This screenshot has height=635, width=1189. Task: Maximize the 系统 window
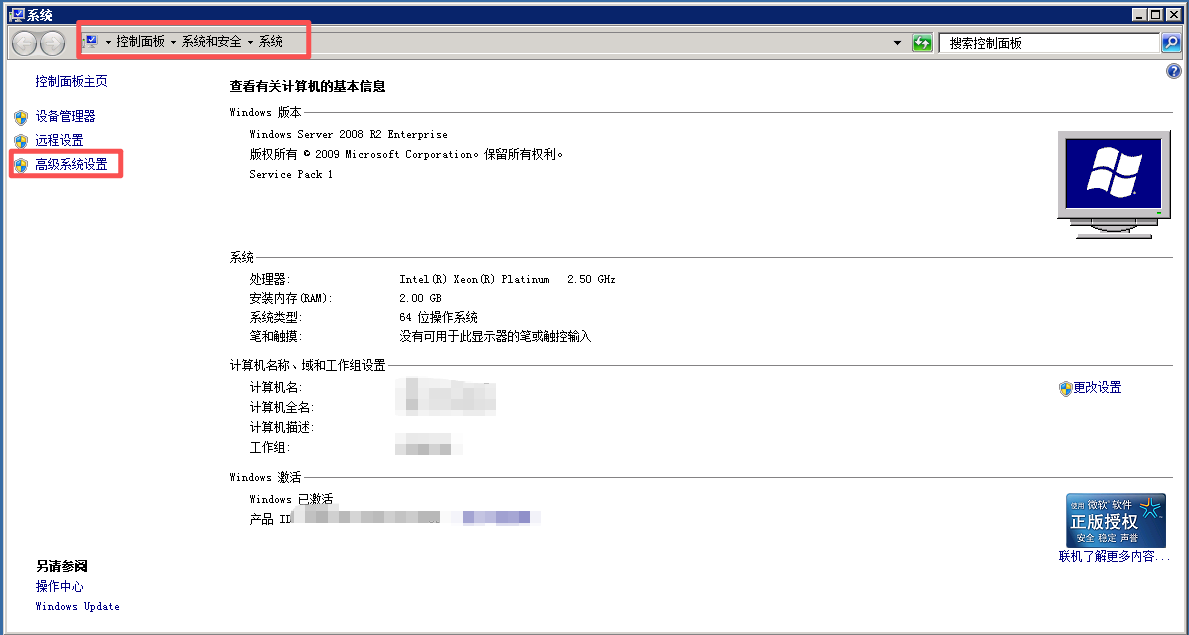click(x=1155, y=14)
